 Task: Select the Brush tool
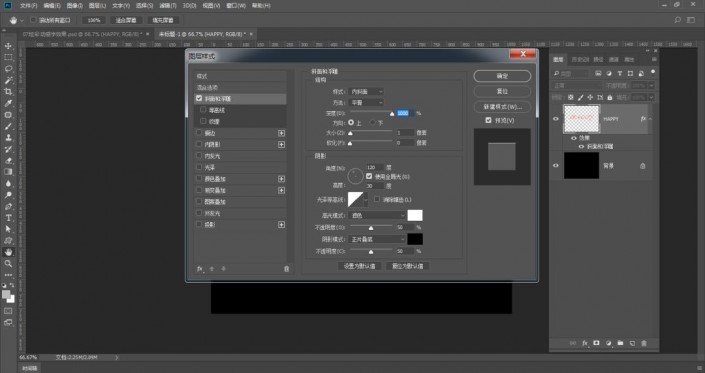pyautogui.click(x=8, y=126)
